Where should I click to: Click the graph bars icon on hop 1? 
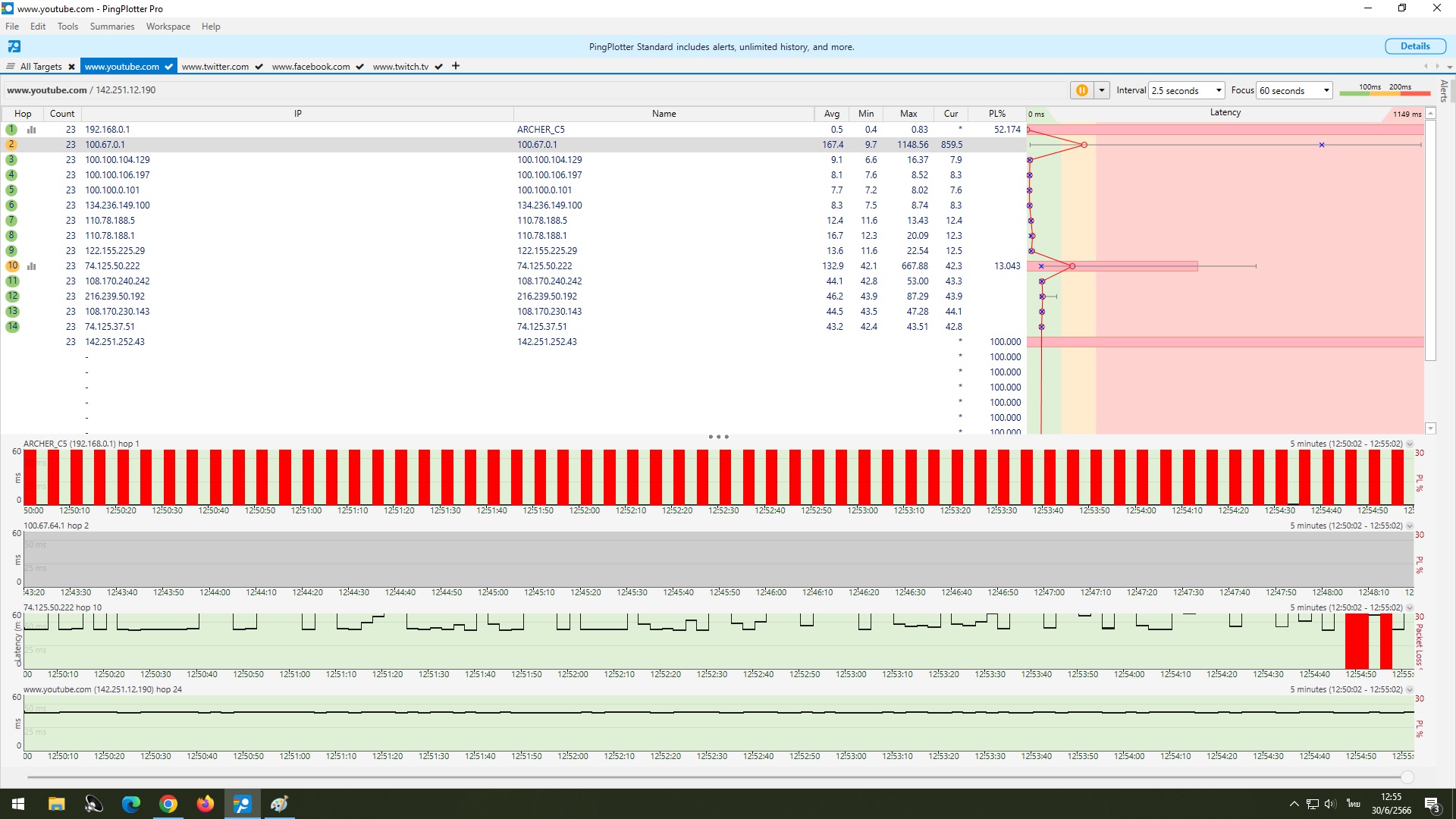click(x=32, y=130)
